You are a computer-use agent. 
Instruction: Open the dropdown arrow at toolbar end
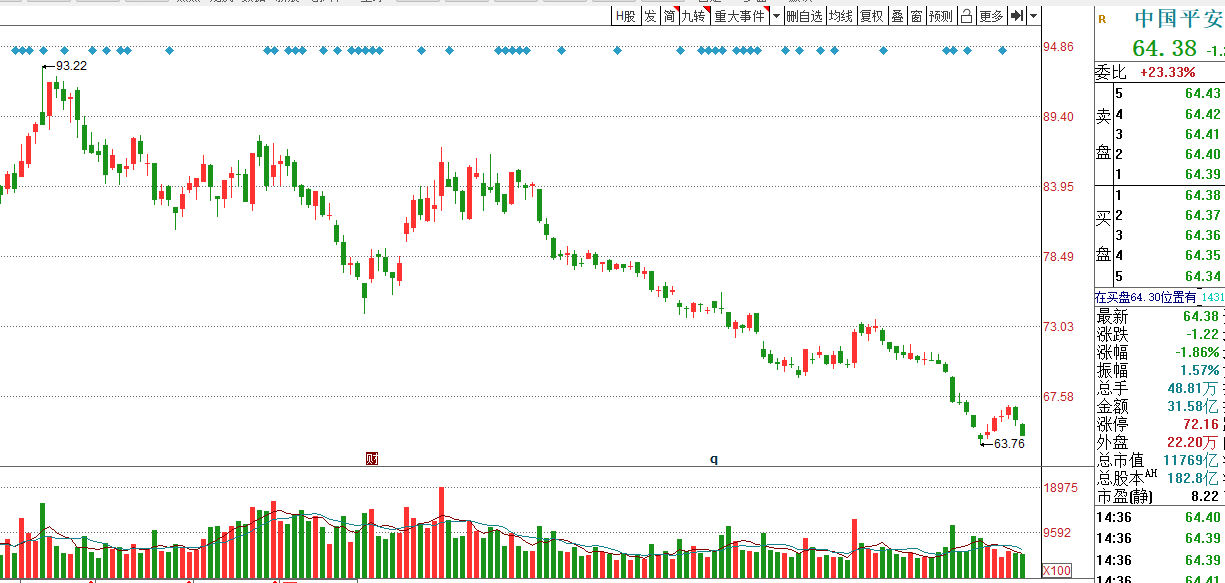click(1034, 16)
